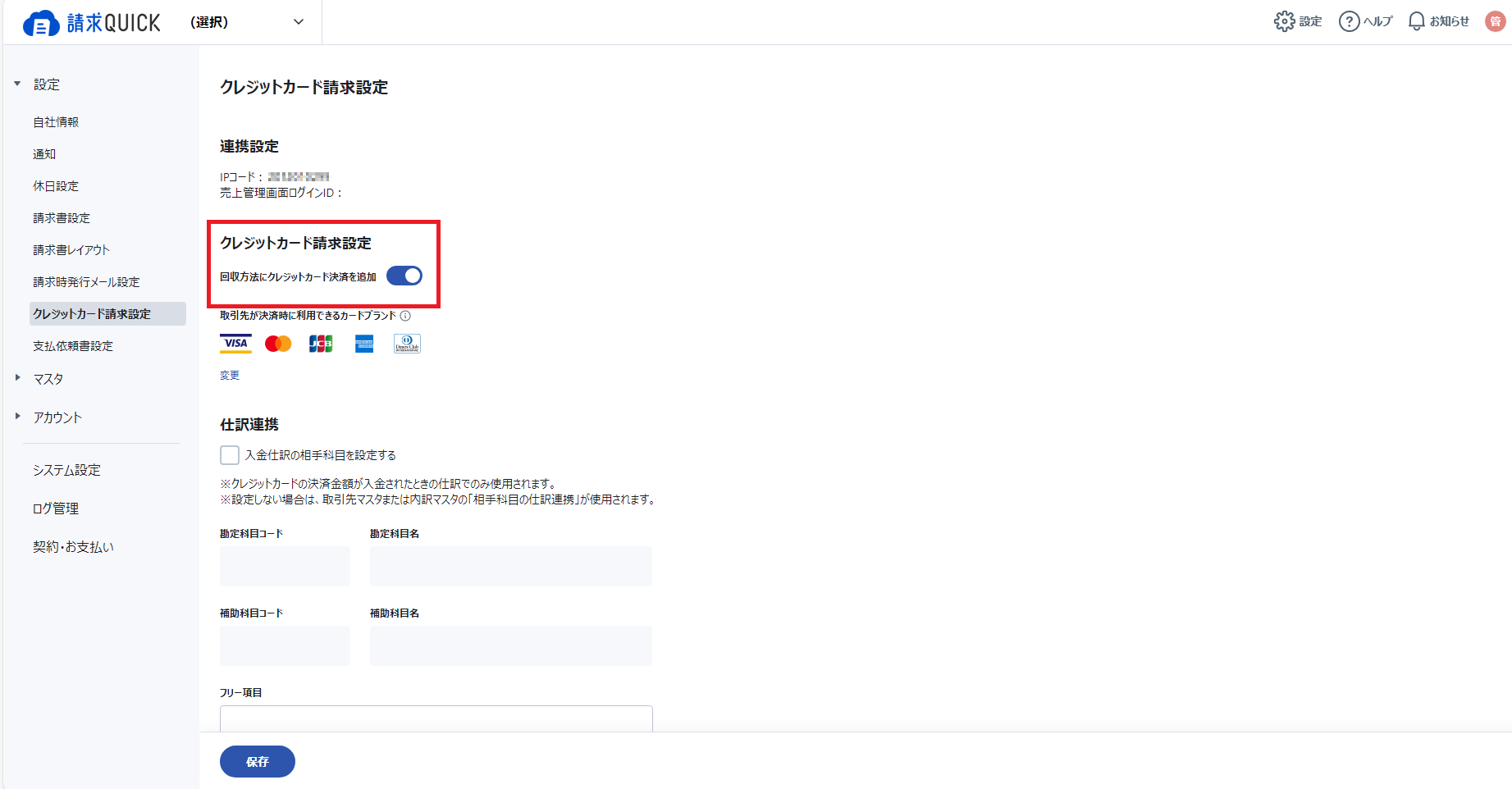This screenshot has height=789, width=1512.
Task: Click the Diners Club brand logo
Action: (x=407, y=344)
